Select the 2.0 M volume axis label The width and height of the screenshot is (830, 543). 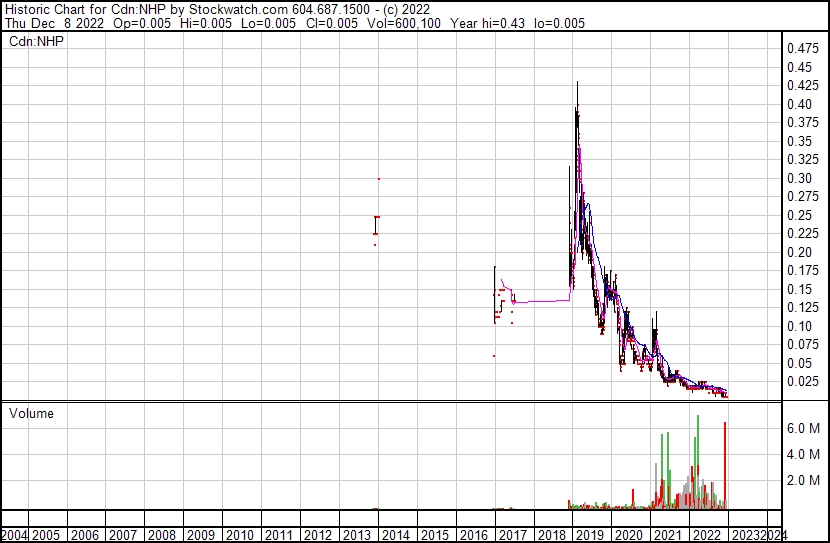pos(803,481)
